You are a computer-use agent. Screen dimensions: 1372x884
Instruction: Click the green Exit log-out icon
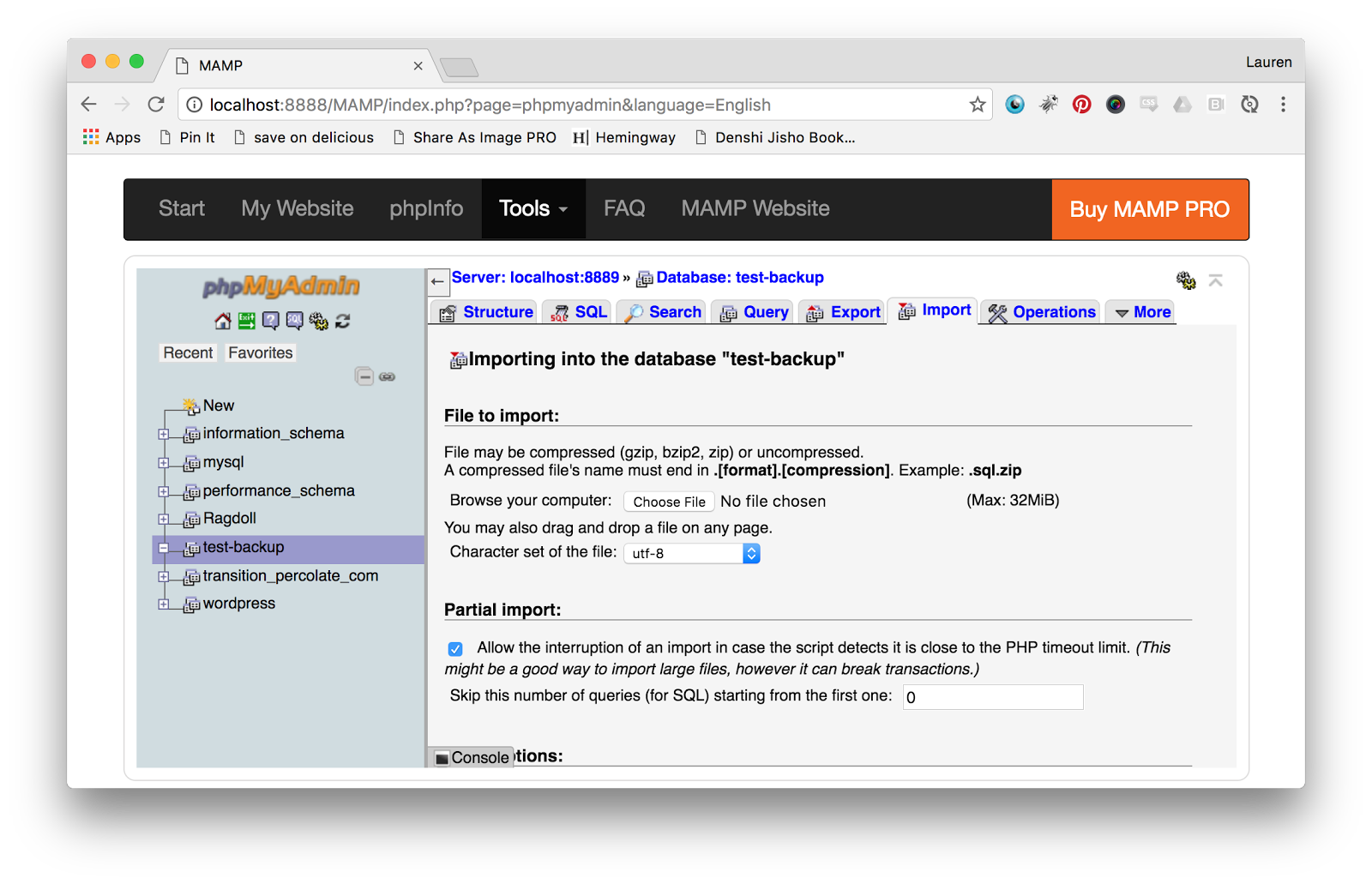pyautogui.click(x=246, y=321)
